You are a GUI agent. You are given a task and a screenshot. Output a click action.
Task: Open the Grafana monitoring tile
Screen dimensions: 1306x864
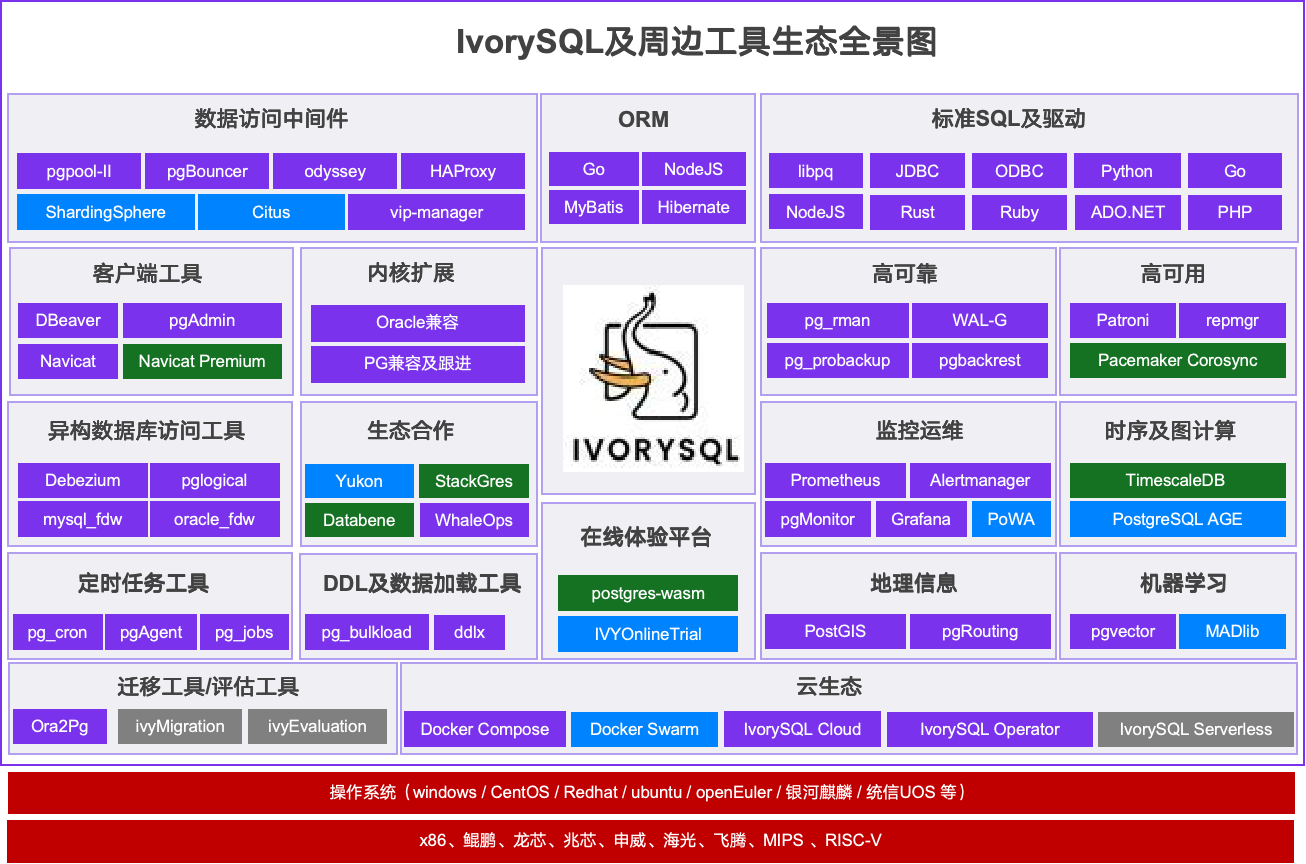(x=921, y=519)
